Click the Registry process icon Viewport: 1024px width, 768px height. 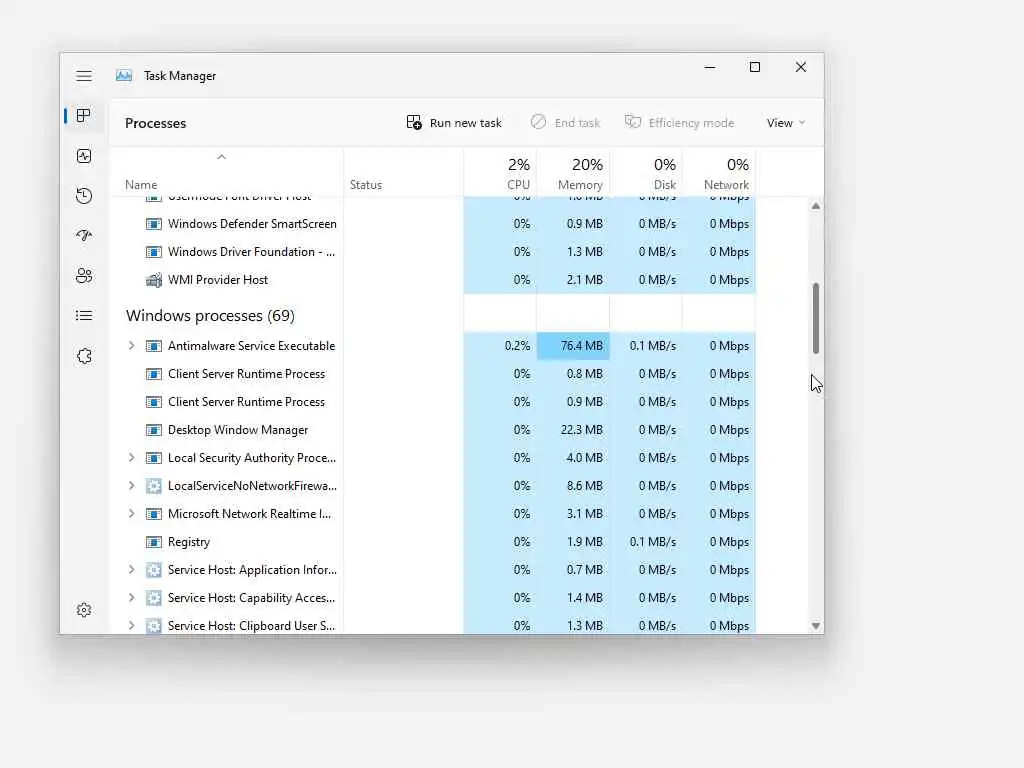(x=153, y=542)
